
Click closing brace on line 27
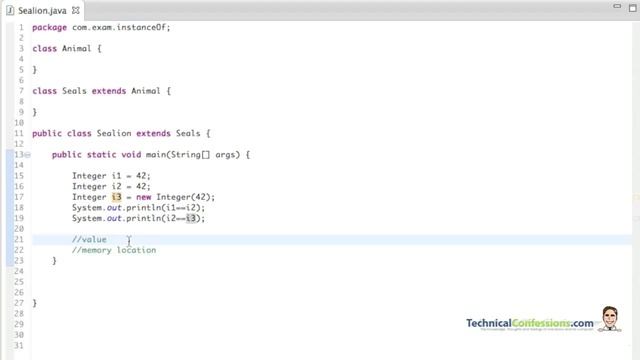coord(35,303)
